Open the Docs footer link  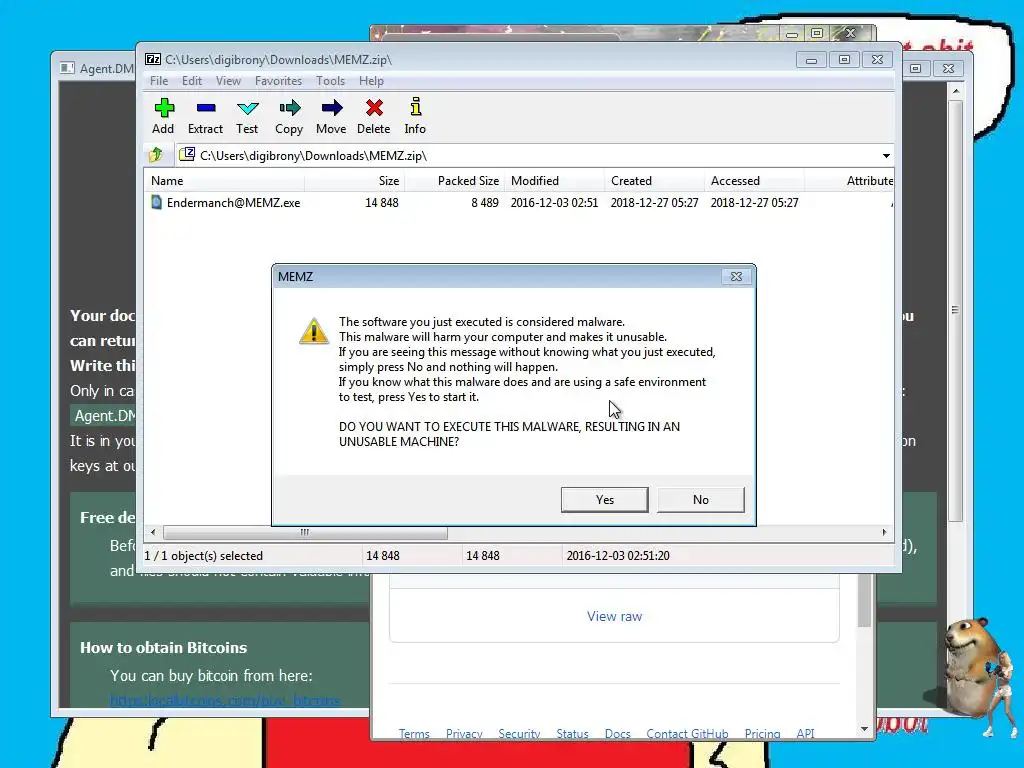pos(618,733)
